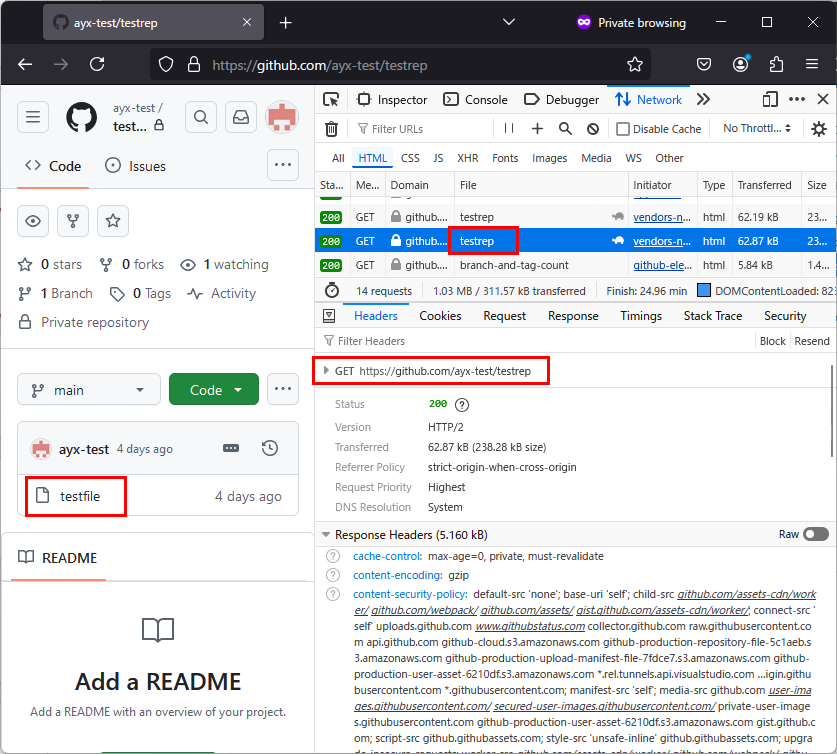Open network search magnifier in DevTools
837x754 pixels.
565,129
